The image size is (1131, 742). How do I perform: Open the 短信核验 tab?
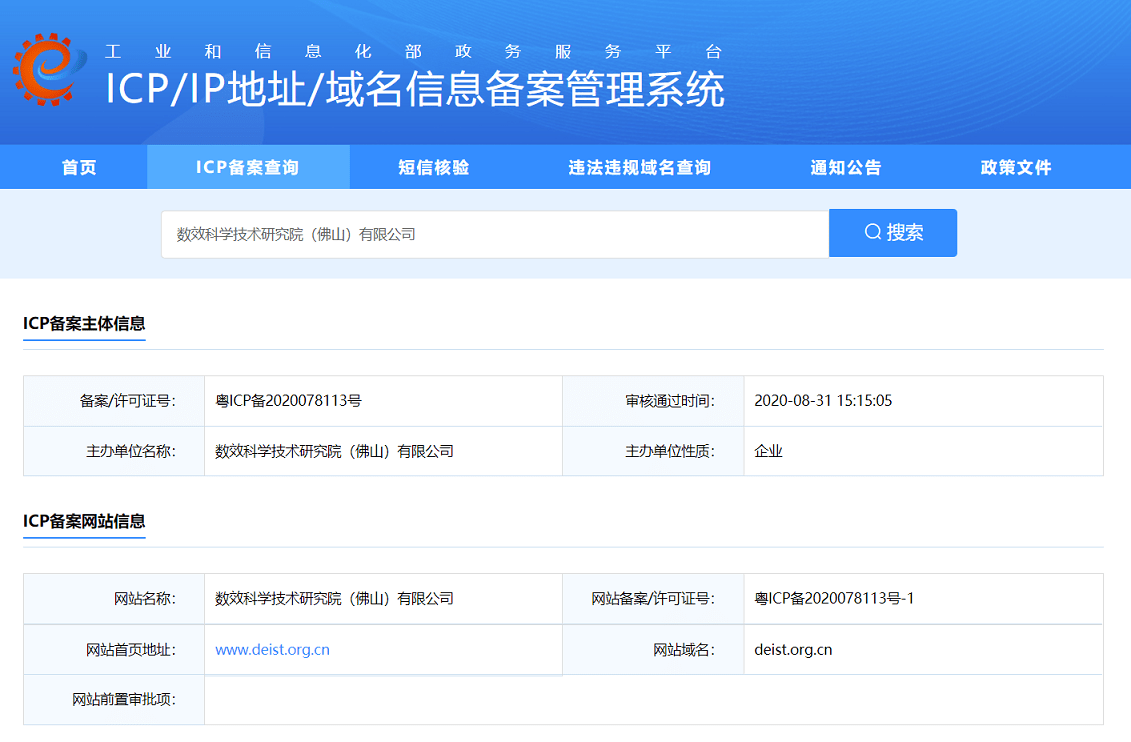coord(434,167)
